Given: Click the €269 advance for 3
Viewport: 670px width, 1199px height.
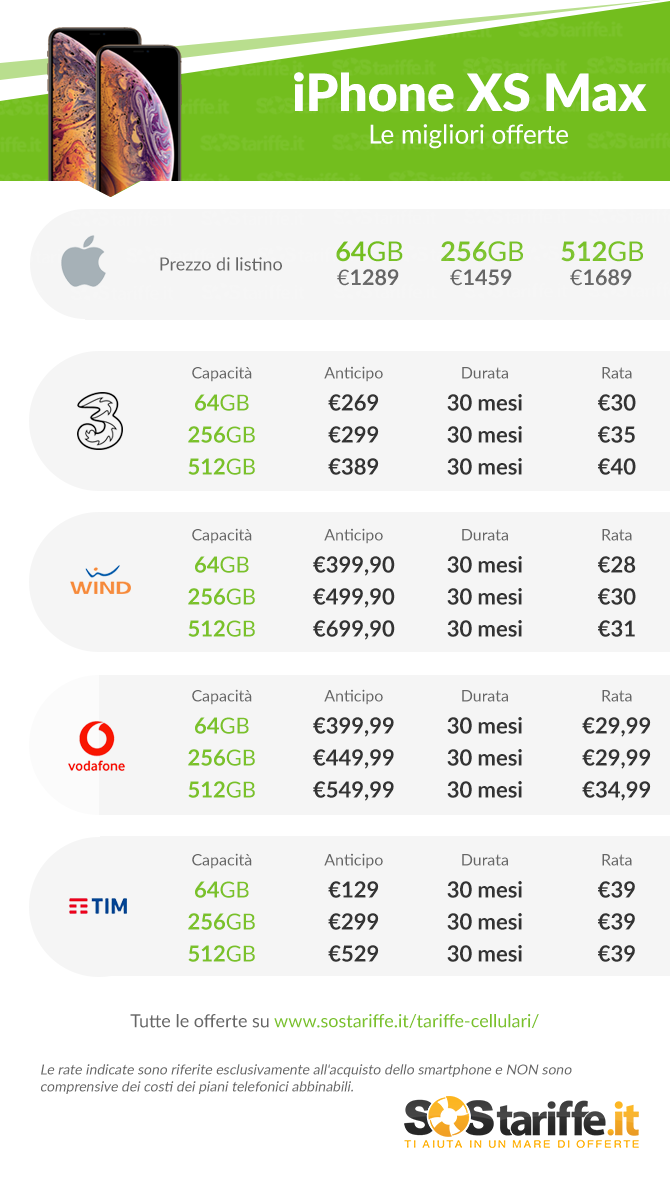Looking at the screenshot, I should [x=353, y=403].
